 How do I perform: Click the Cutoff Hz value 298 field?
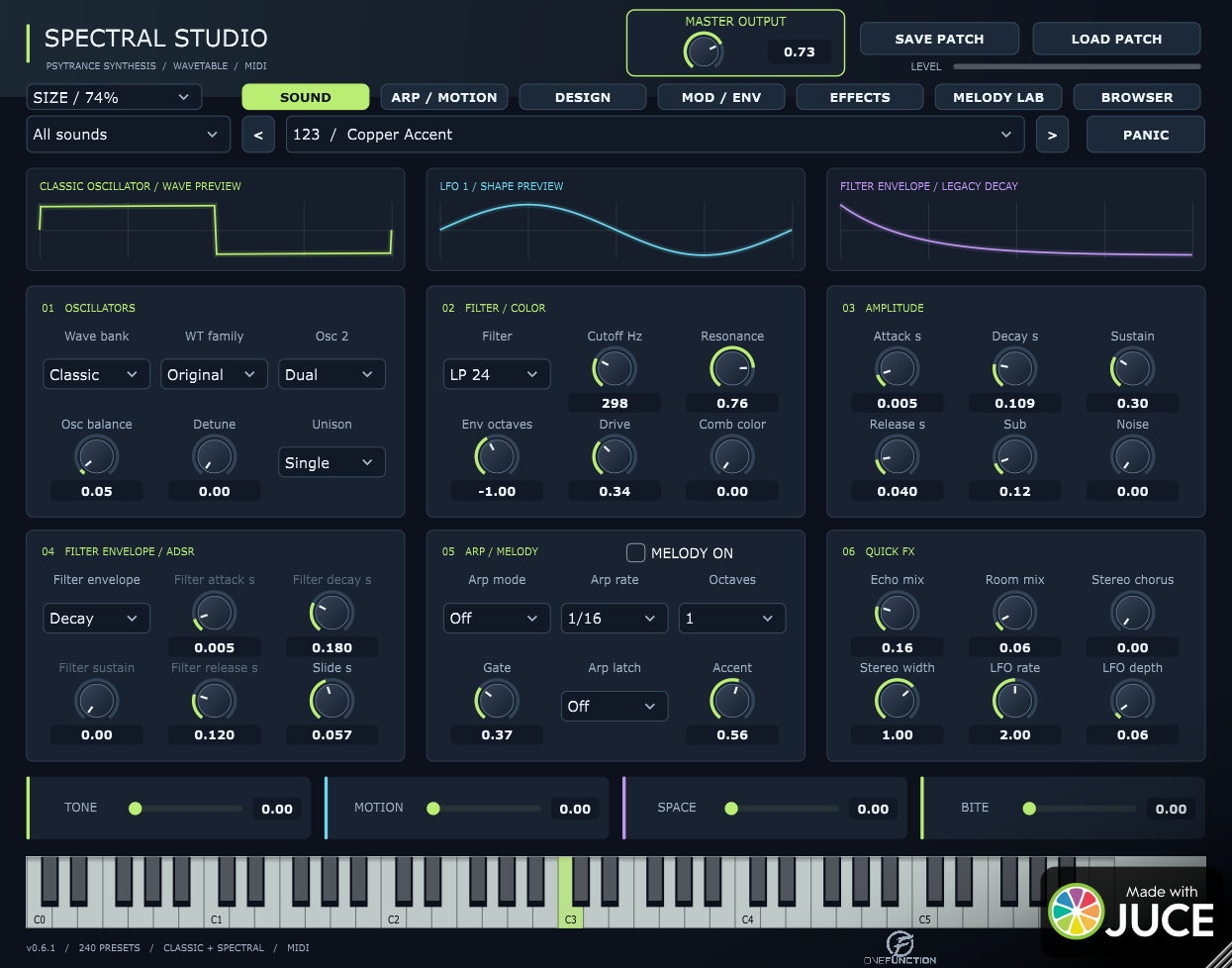(x=615, y=403)
